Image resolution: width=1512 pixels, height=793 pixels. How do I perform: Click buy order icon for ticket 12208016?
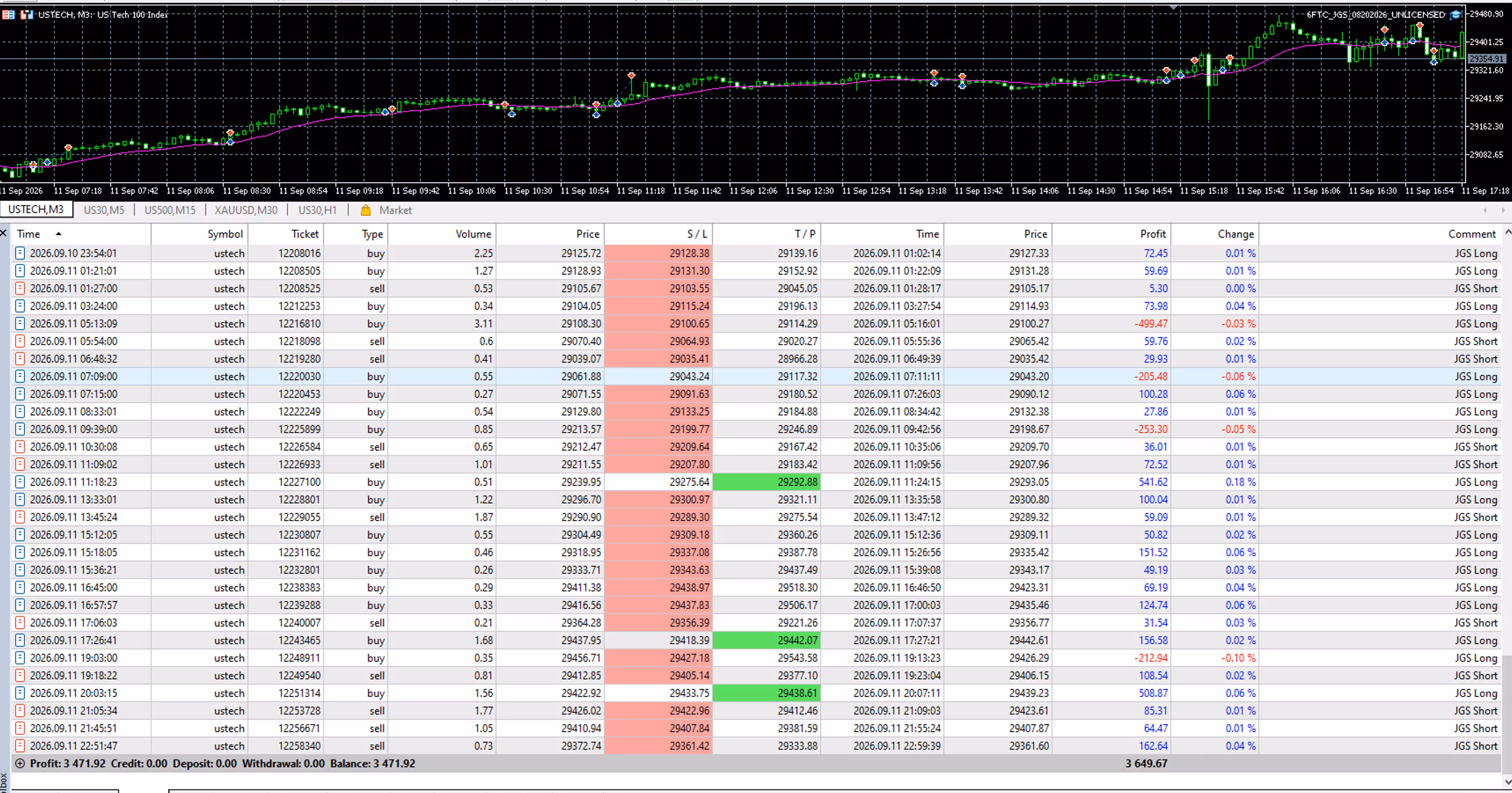pos(20,253)
